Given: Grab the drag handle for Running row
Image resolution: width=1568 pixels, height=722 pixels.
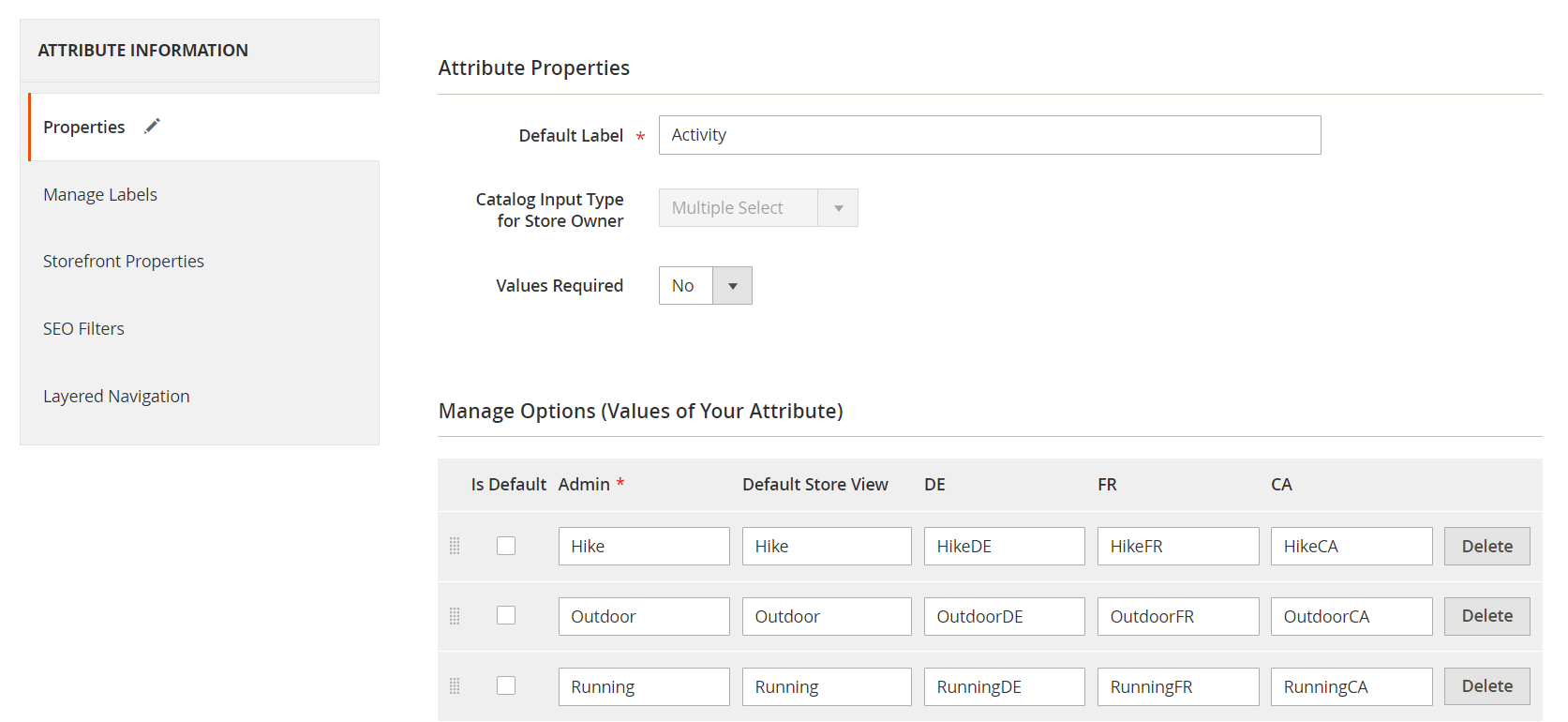Looking at the screenshot, I should point(455,686).
